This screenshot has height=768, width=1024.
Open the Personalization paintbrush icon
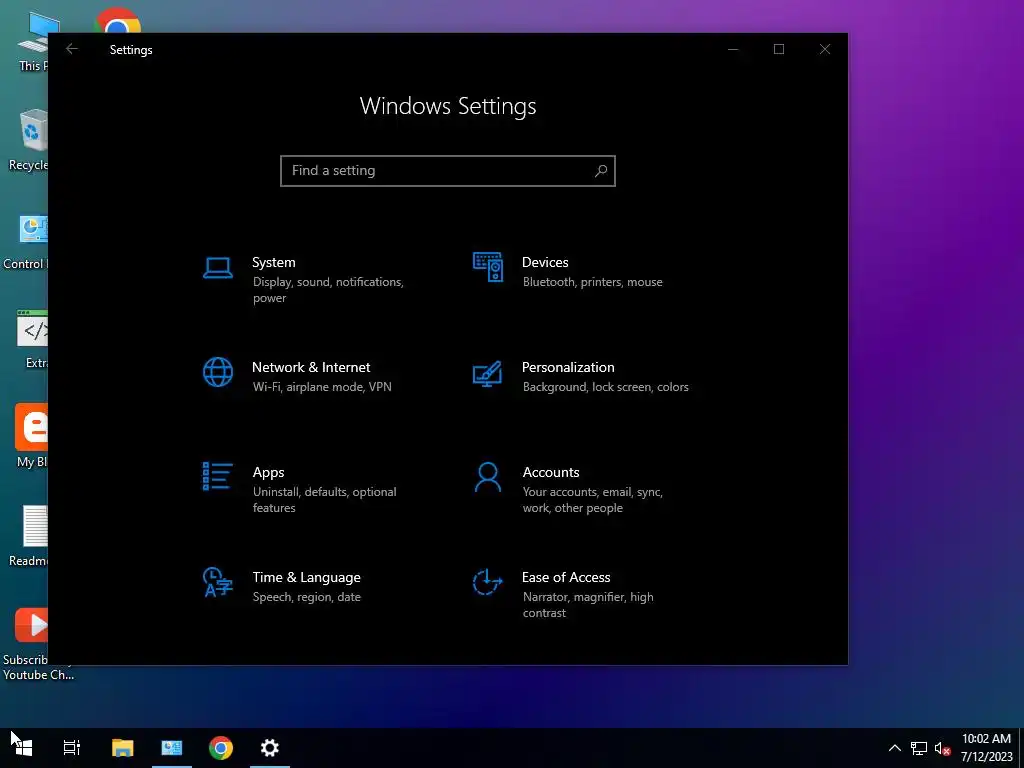[487, 374]
